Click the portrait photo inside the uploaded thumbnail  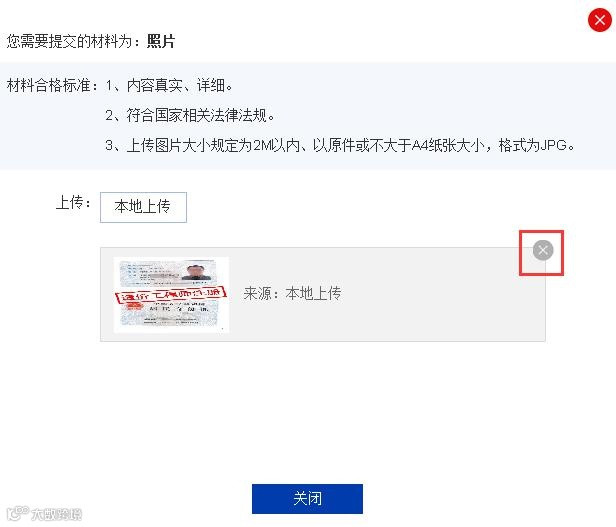coord(198,272)
